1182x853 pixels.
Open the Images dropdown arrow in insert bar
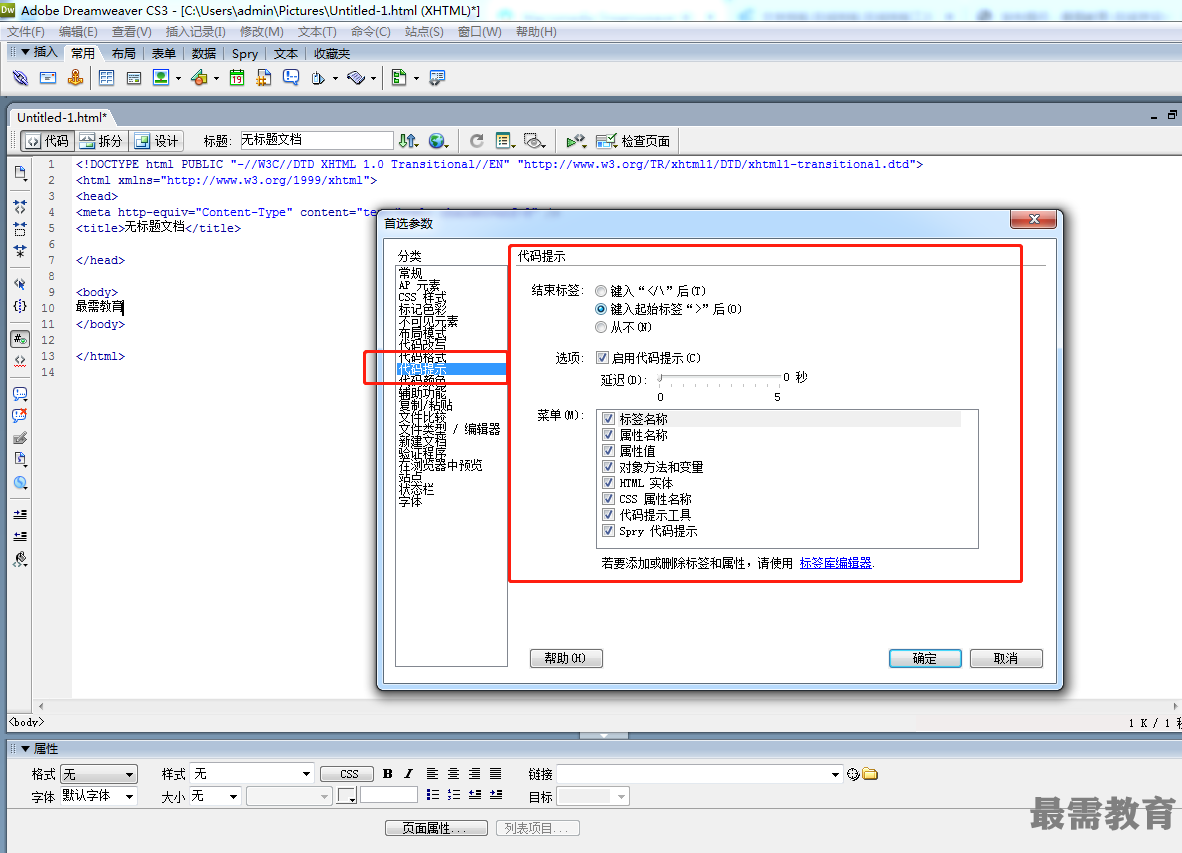(x=178, y=78)
